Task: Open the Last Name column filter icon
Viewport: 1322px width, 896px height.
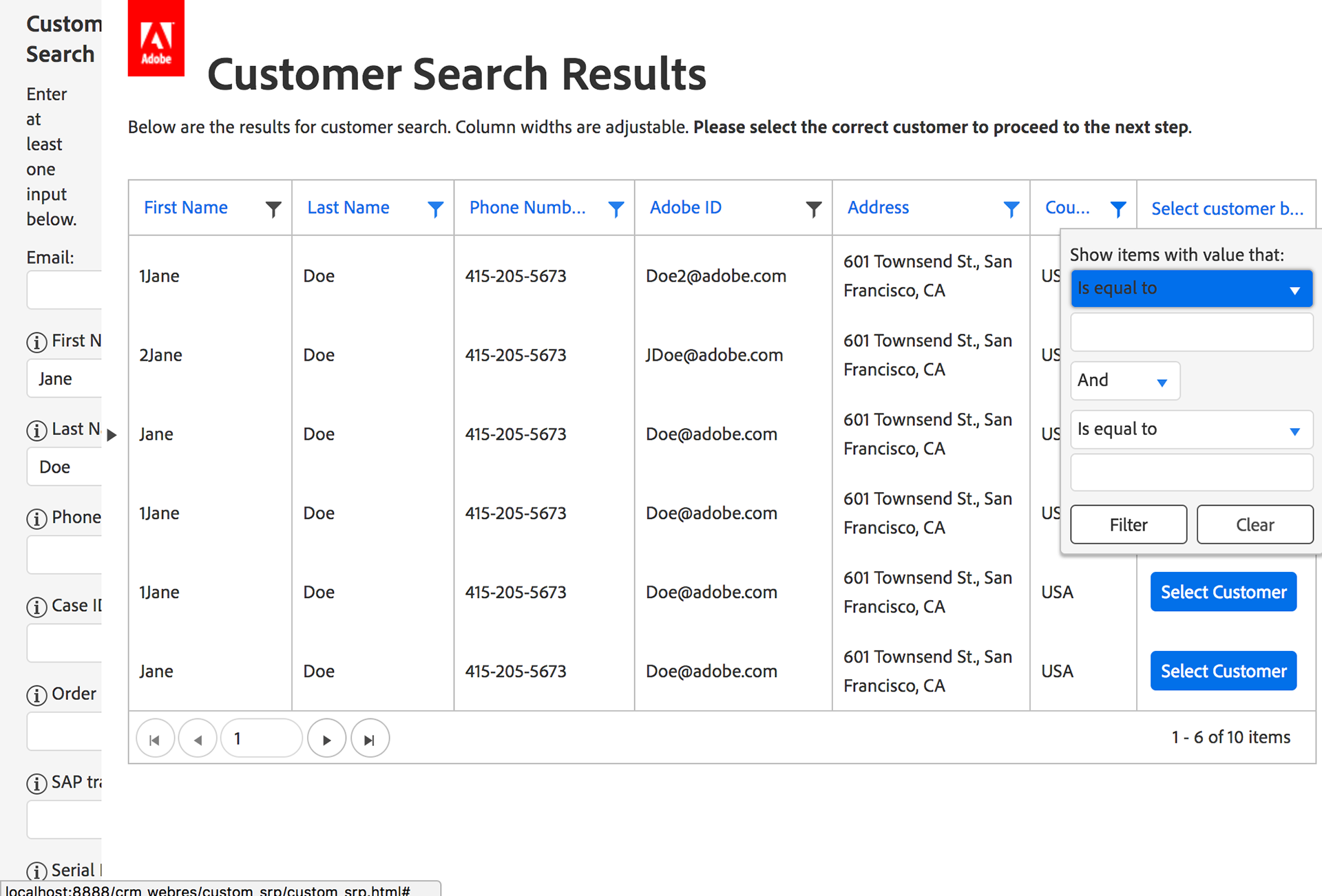Action: [x=435, y=209]
